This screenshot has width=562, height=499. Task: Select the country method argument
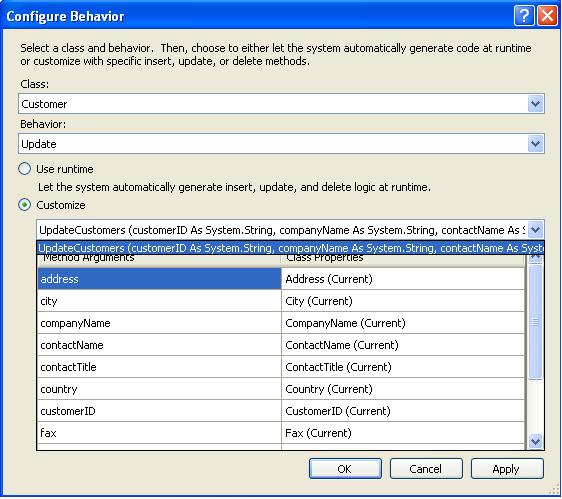(159, 389)
